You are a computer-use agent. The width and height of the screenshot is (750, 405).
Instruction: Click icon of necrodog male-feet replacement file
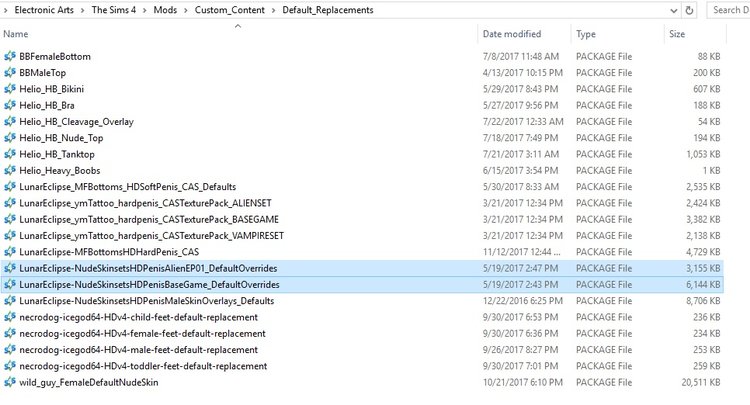[10, 350]
